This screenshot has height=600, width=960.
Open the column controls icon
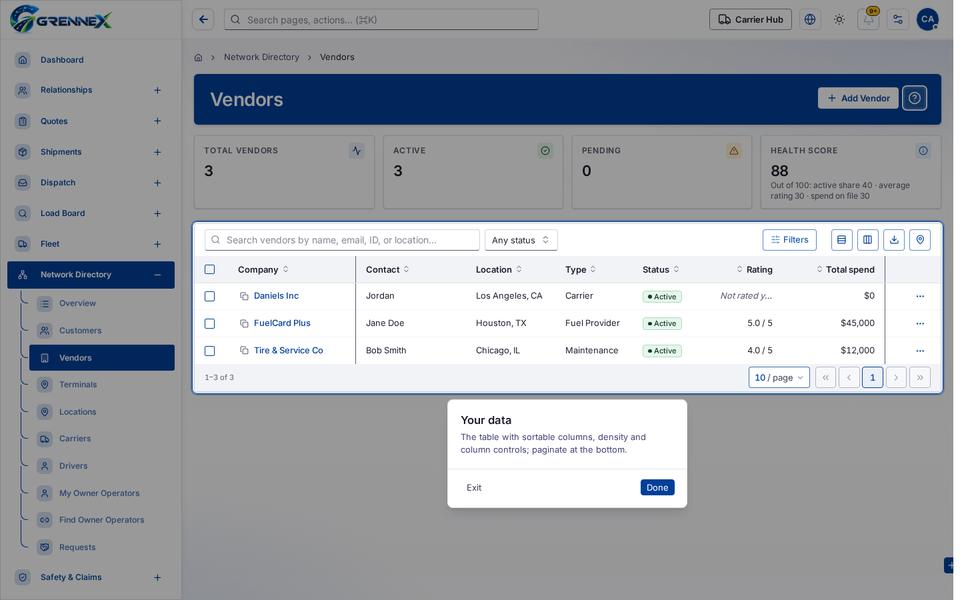click(868, 240)
